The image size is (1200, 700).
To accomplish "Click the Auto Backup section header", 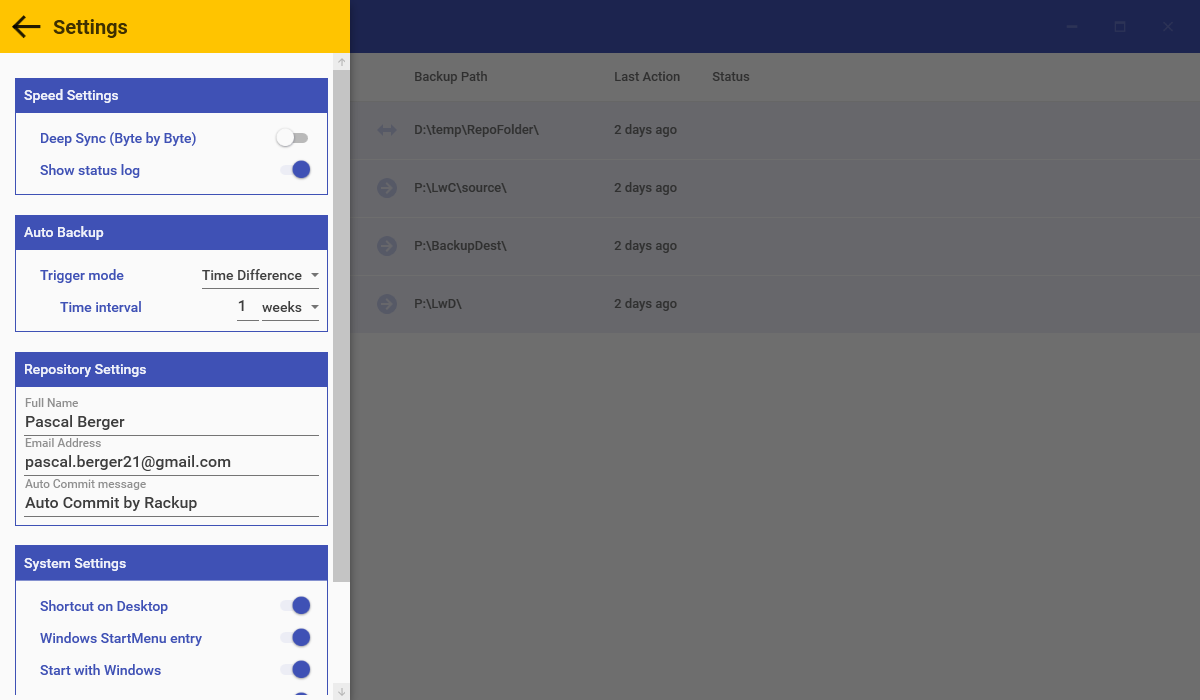I will coord(172,233).
